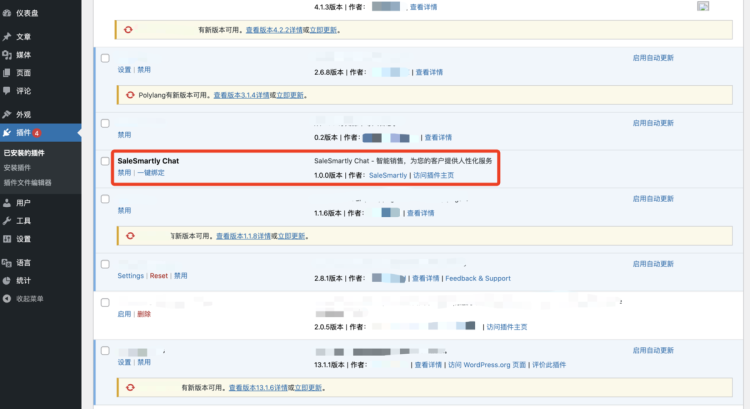The width and height of the screenshot is (750, 409).
Task: Open the SaleSmartly author link
Action: point(388,175)
